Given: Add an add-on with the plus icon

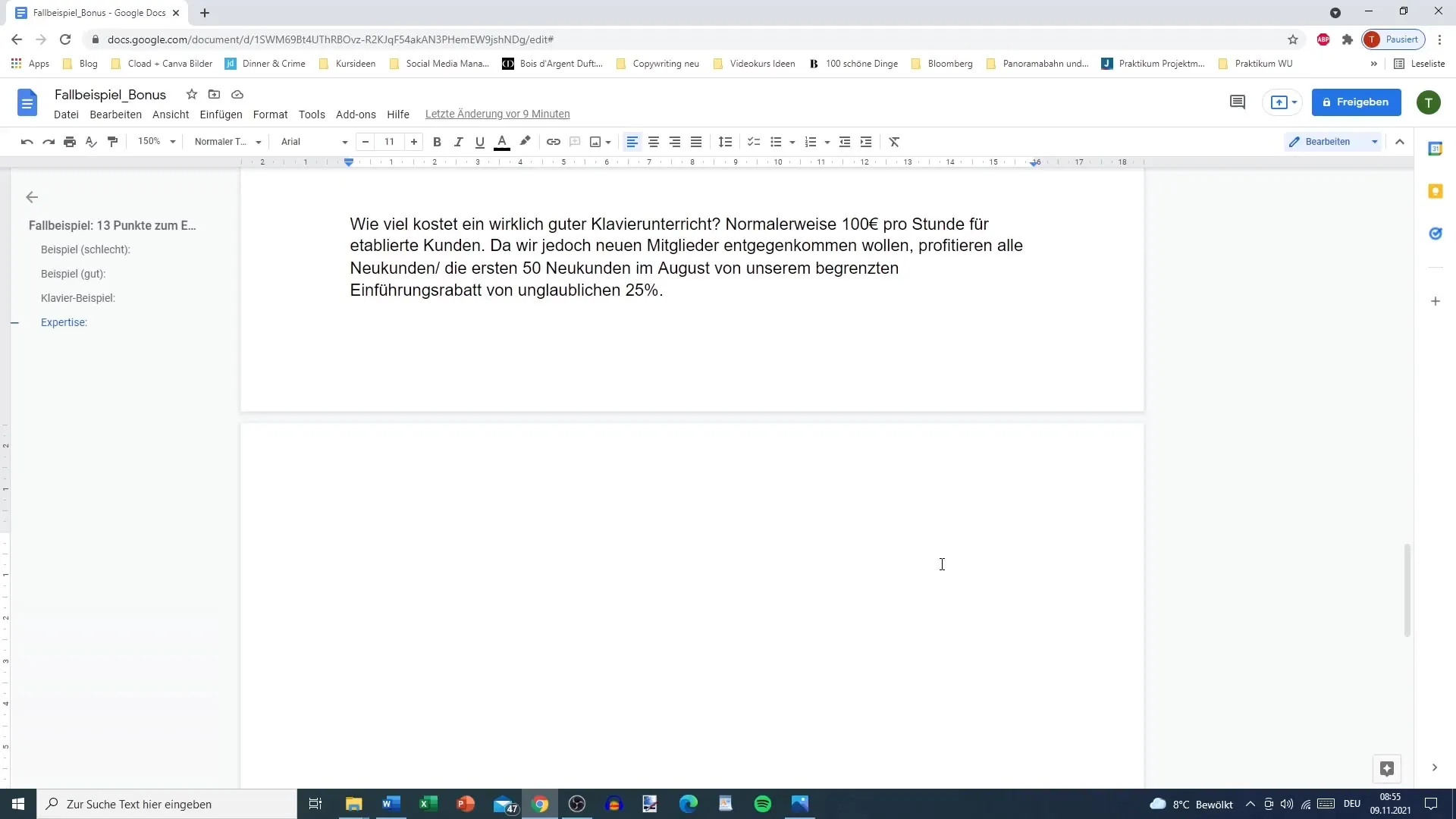Looking at the screenshot, I should (1436, 301).
